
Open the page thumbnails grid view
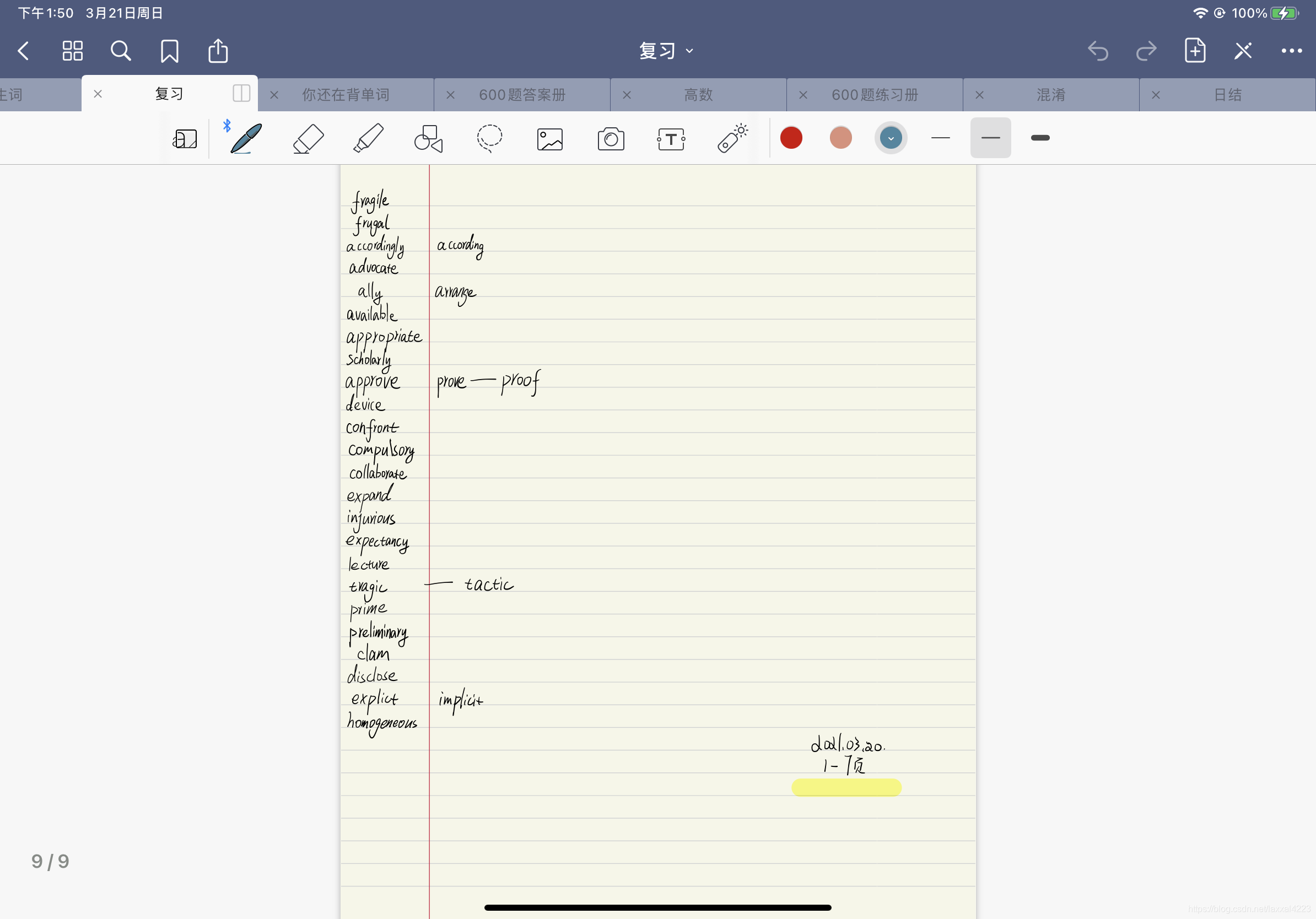72,51
